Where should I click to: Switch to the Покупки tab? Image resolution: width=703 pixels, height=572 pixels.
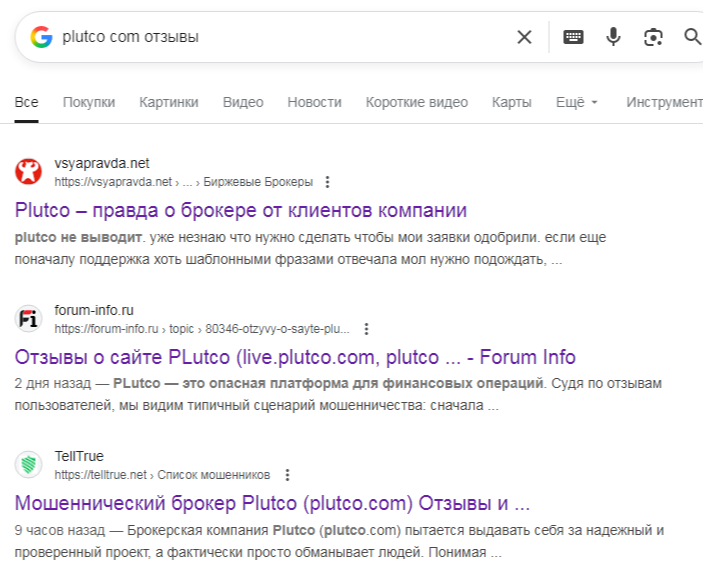89,102
